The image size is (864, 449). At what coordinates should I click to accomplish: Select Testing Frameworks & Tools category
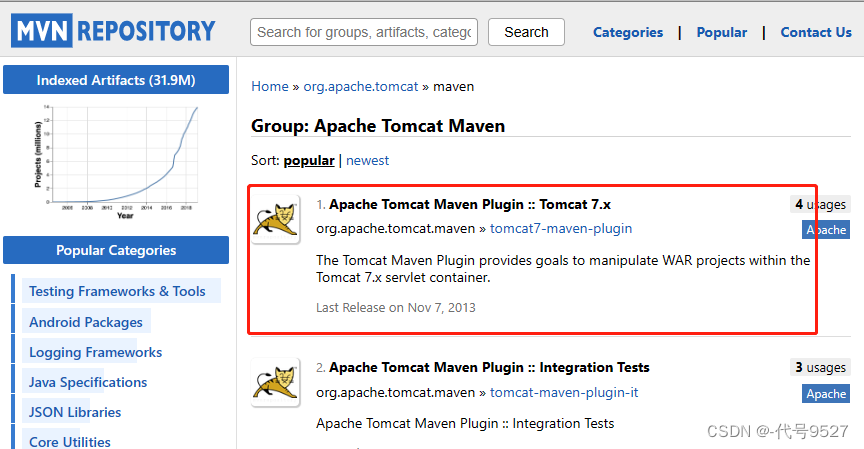point(117,291)
